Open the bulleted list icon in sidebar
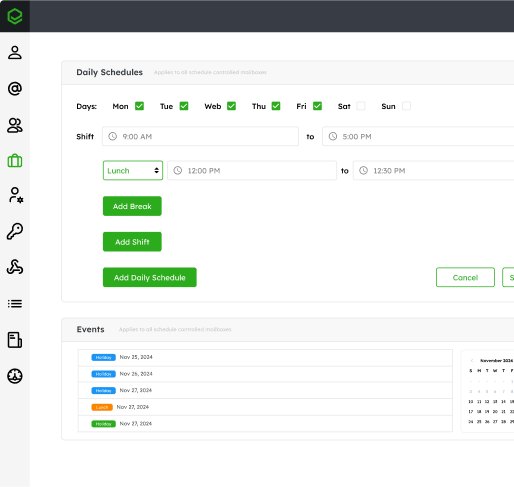514x487 pixels. [x=15, y=304]
